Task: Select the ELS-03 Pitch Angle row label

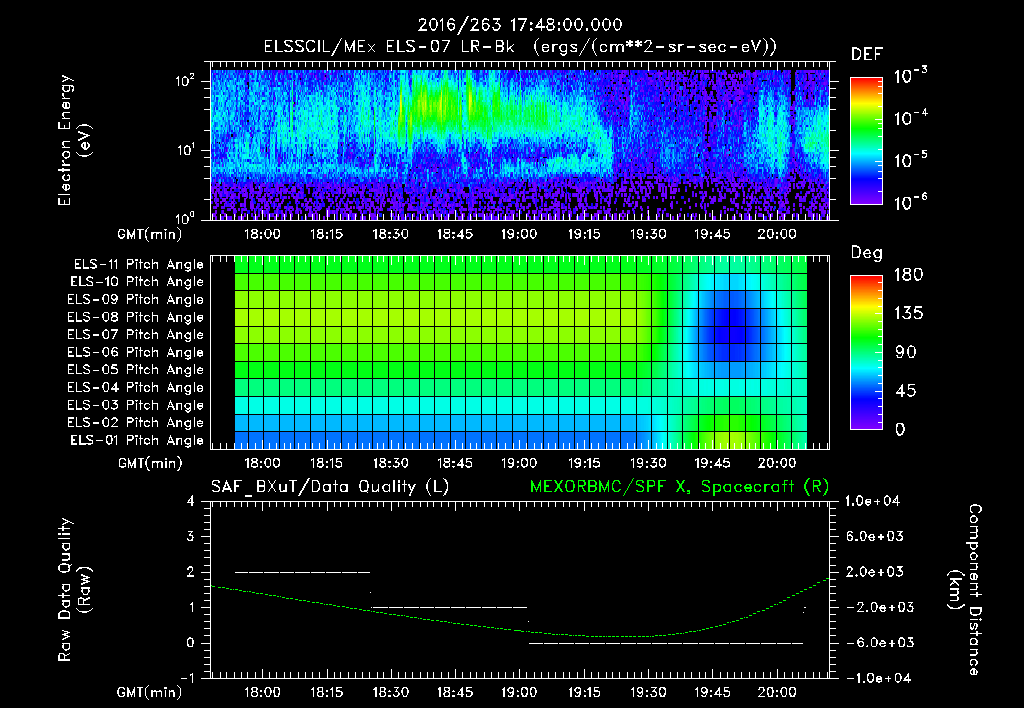Action: click(136, 405)
